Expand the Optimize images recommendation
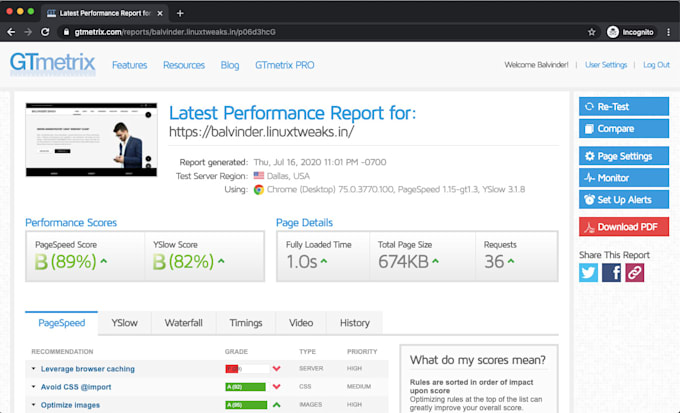The width and height of the screenshot is (680, 413). pos(33,405)
